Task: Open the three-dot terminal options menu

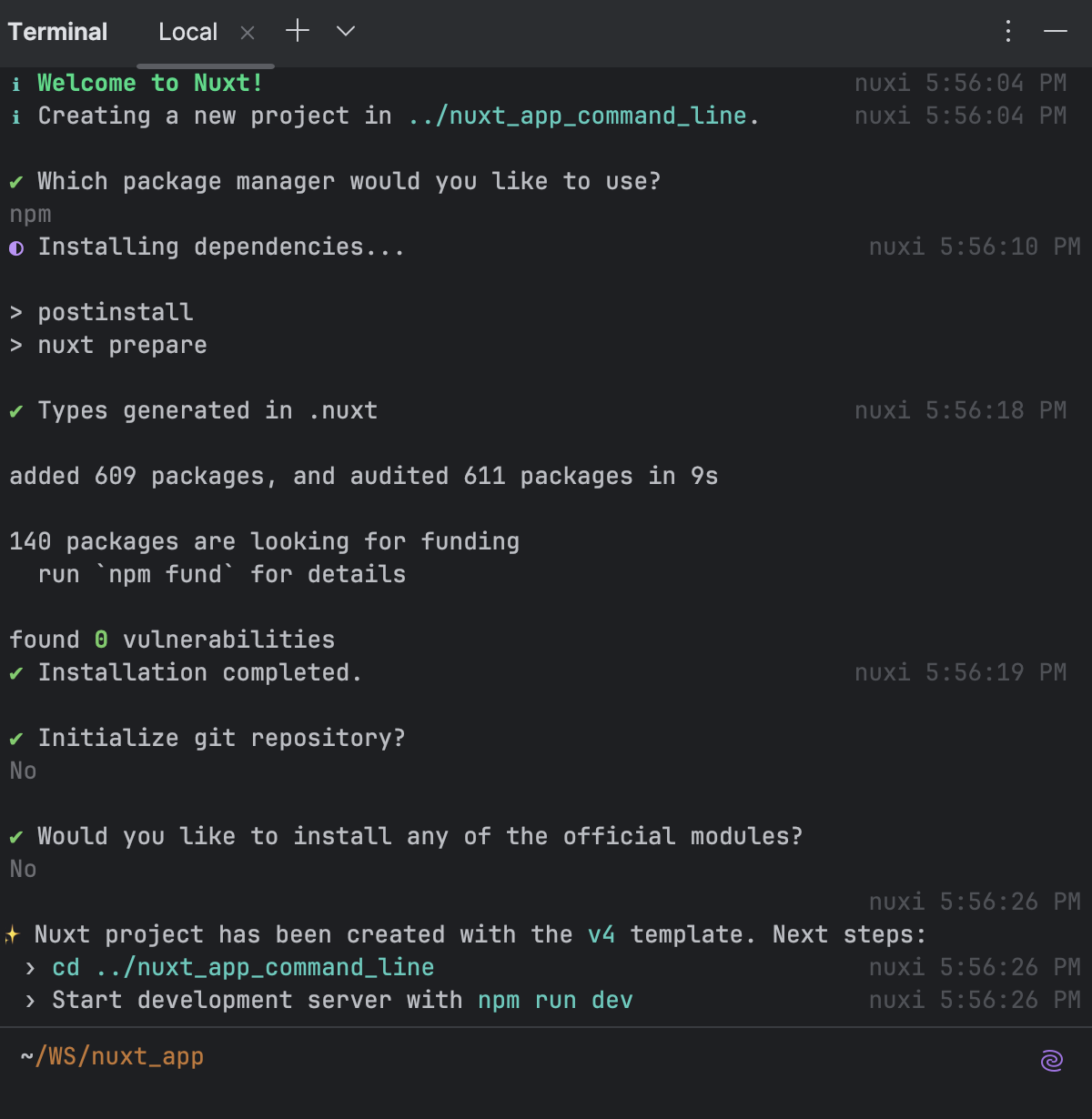Action: (1007, 31)
